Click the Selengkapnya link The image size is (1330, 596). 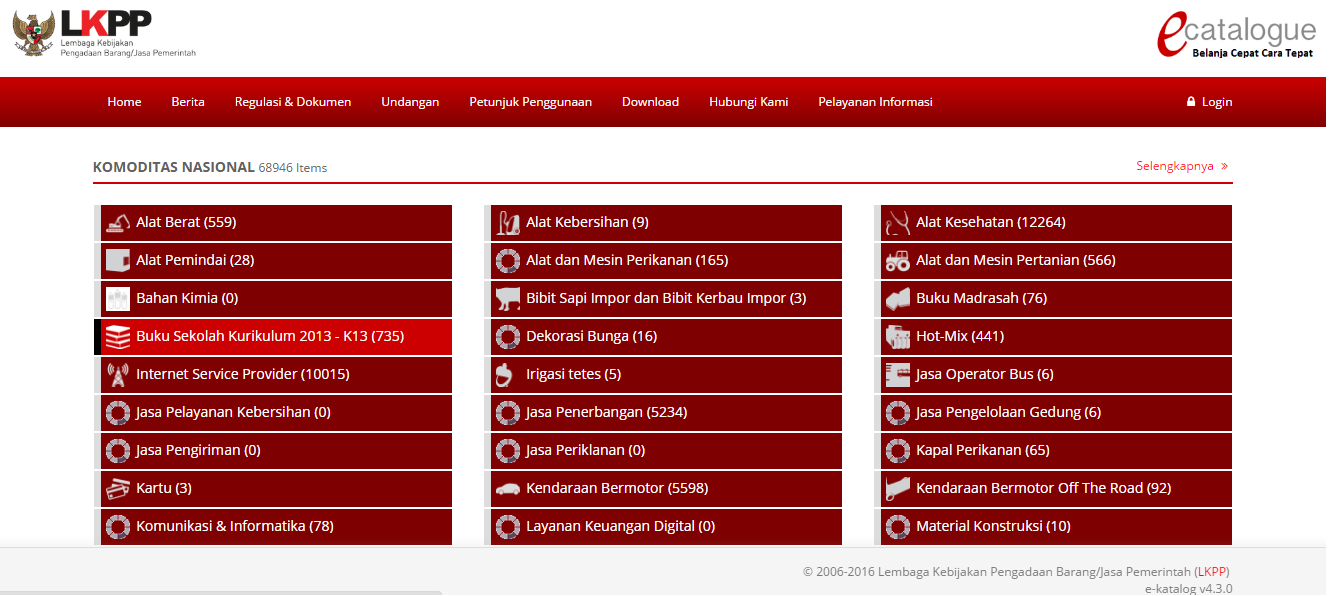[x=1182, y=166]
